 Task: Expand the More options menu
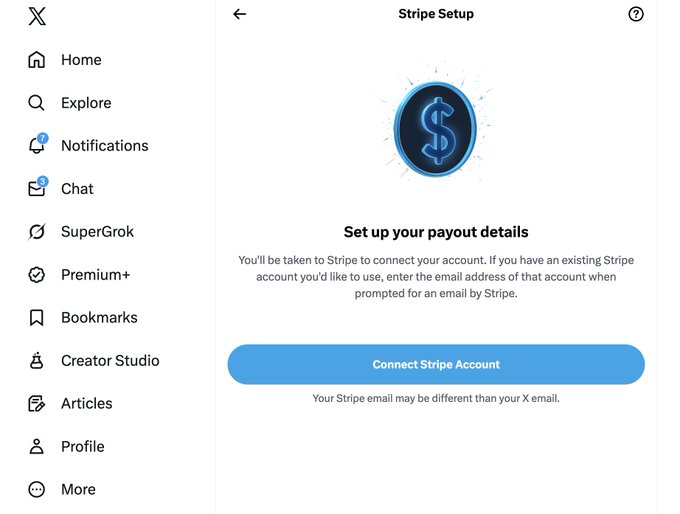click(x=37, y=490)
